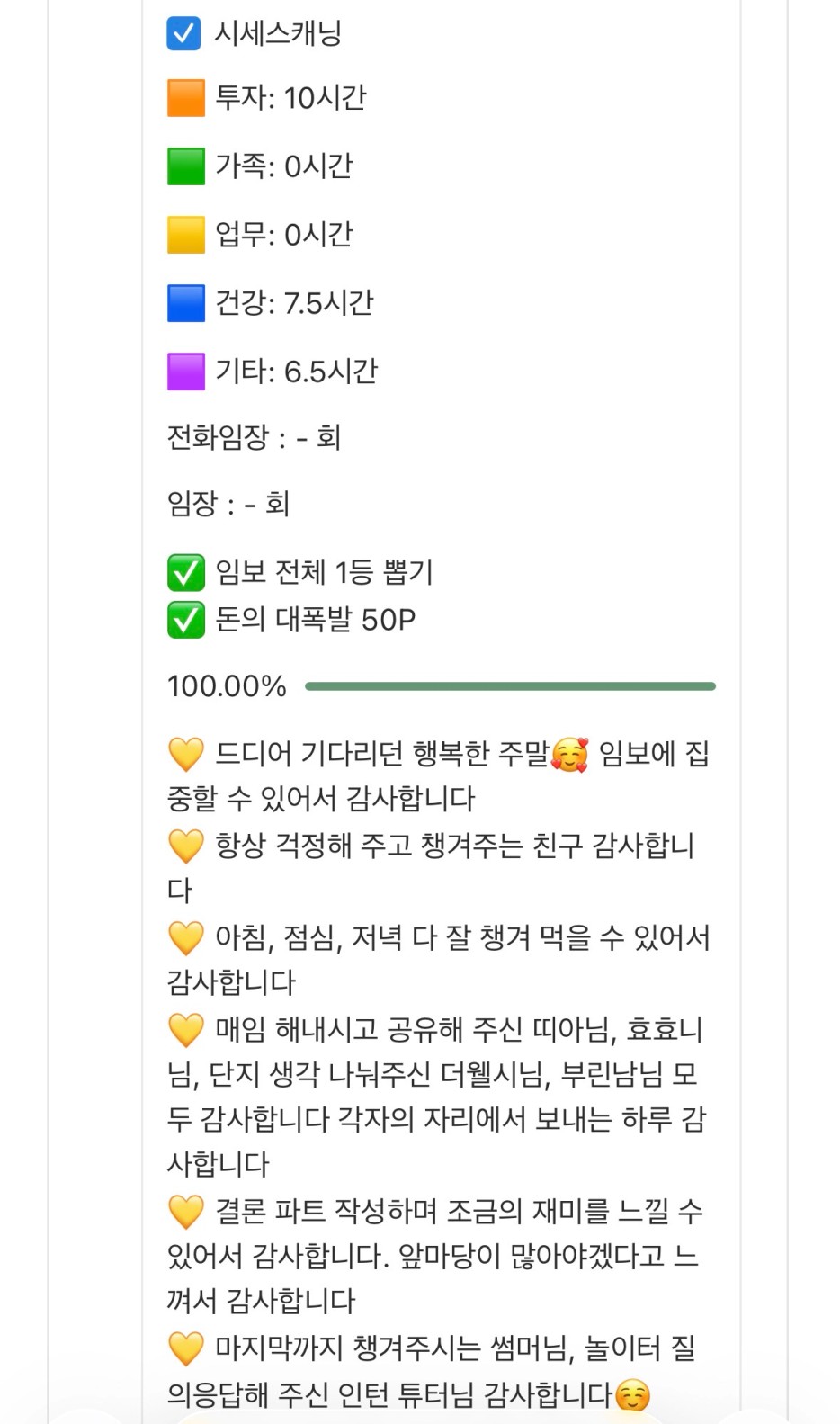The height and width of the screenshot is (1424, 840).
Task: Click the 임장 : - 회 text line
Action: [228, 504]
